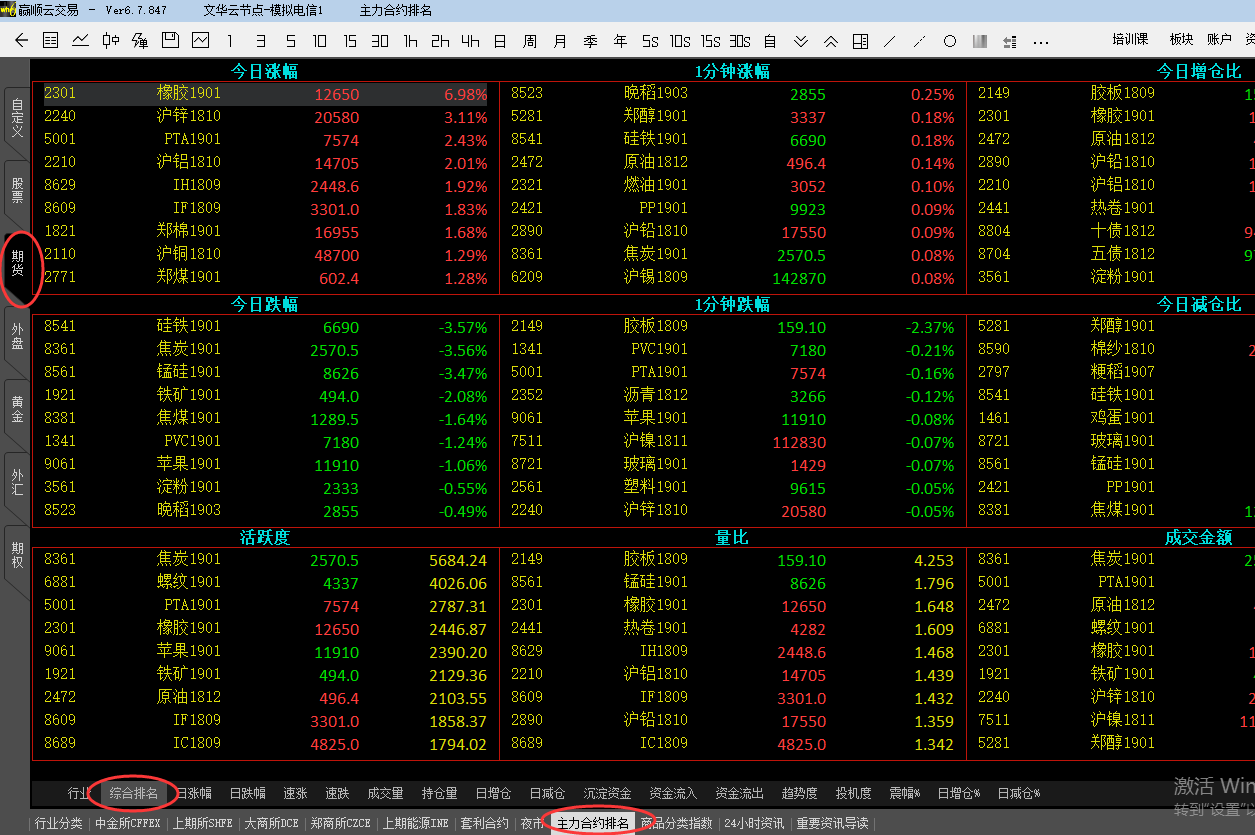Open the 24小时资讯 link
Viewport: 1255px width, 835px height.
pos(753,824)
